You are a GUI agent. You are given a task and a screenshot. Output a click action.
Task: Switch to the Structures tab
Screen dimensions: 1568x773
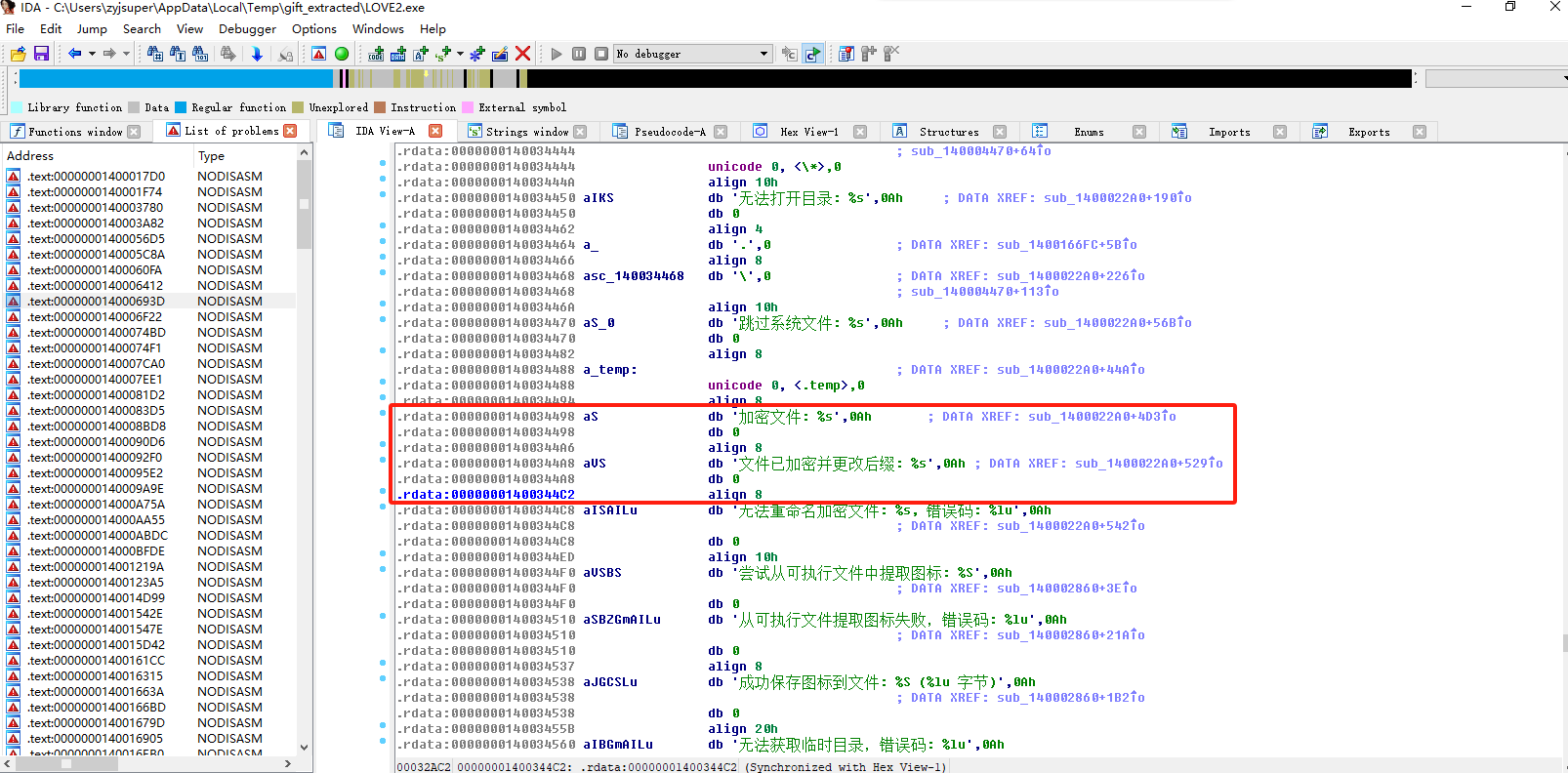[x=949, y=132]
